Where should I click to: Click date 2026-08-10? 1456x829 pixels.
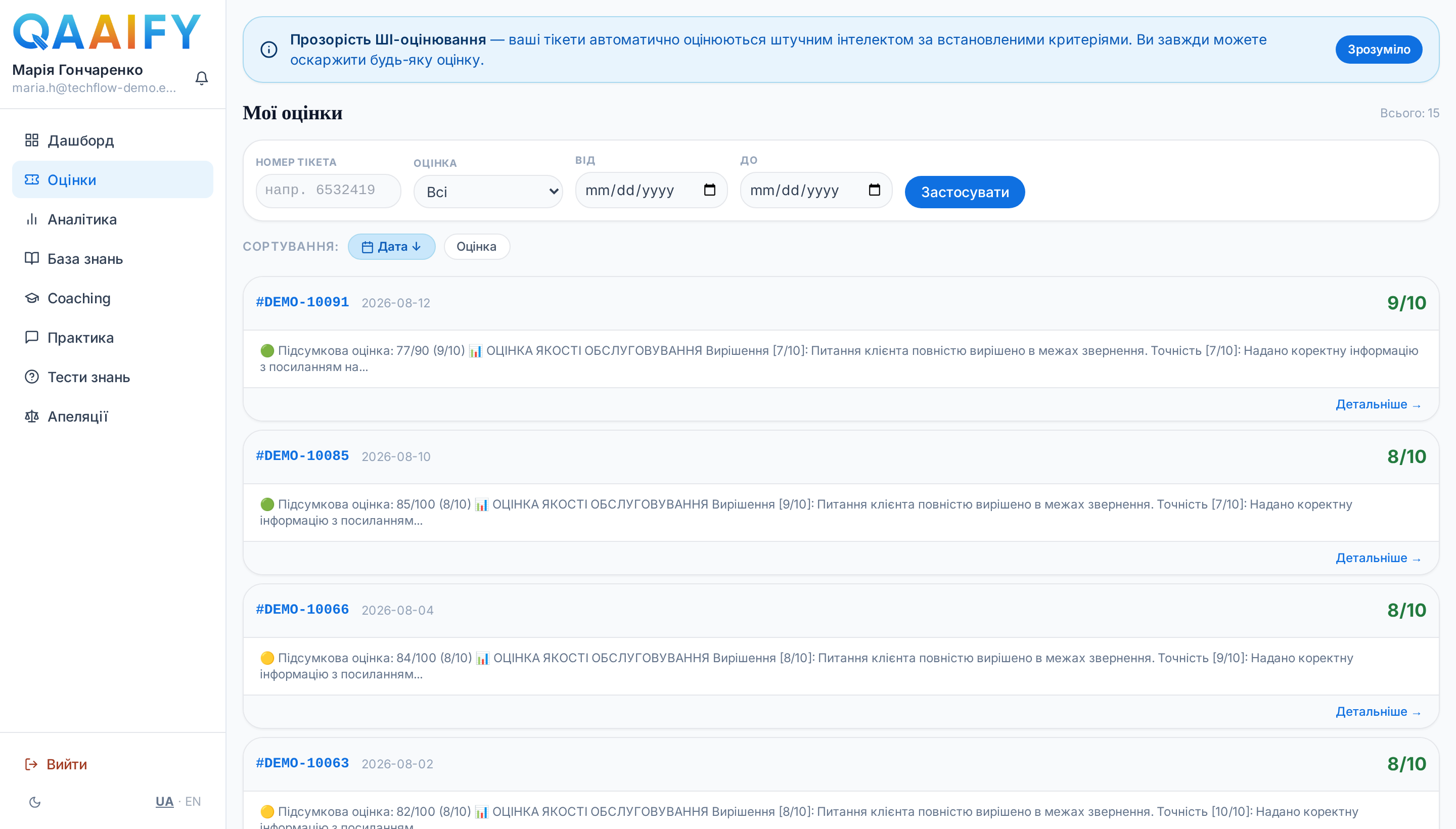tap(396, 456)
